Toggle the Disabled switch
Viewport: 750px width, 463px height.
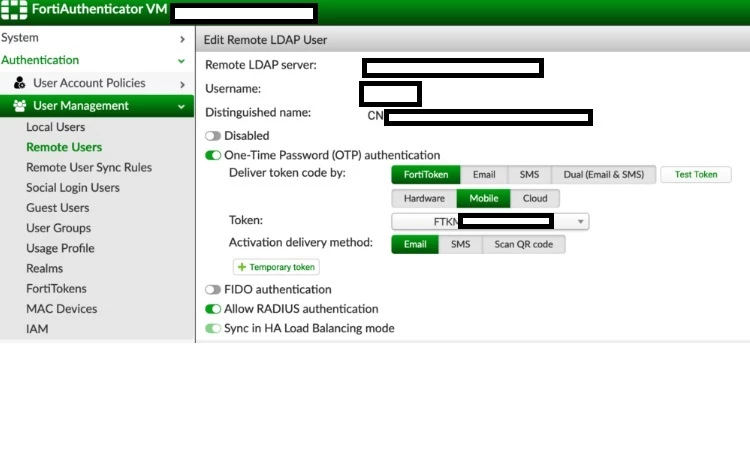click(x=213, y=136)
